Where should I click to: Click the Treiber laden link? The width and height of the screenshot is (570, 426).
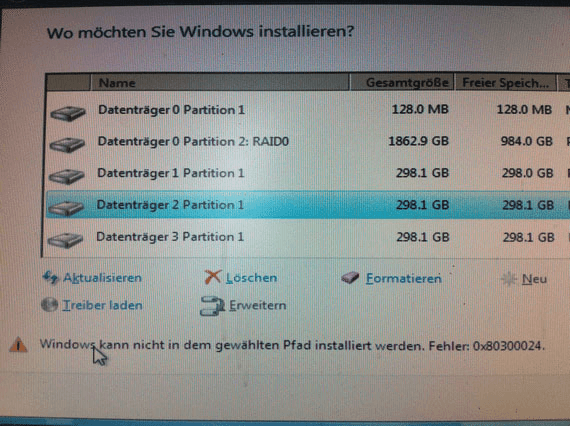(x=102, y=305)
